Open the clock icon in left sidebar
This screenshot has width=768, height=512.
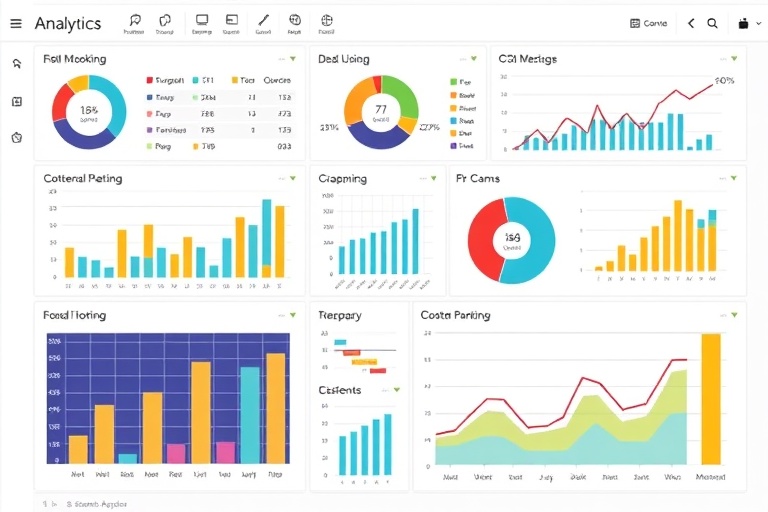click(16, 137)
